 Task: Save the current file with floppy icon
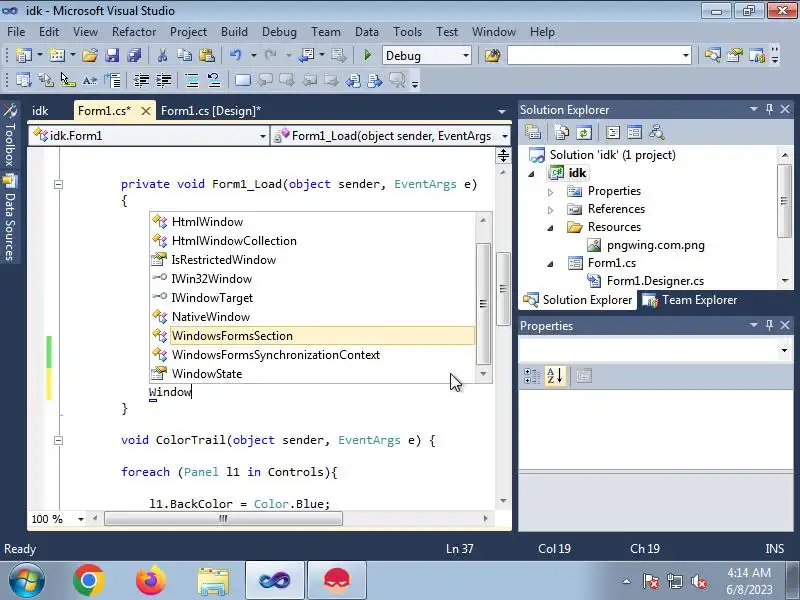[112, 55]
